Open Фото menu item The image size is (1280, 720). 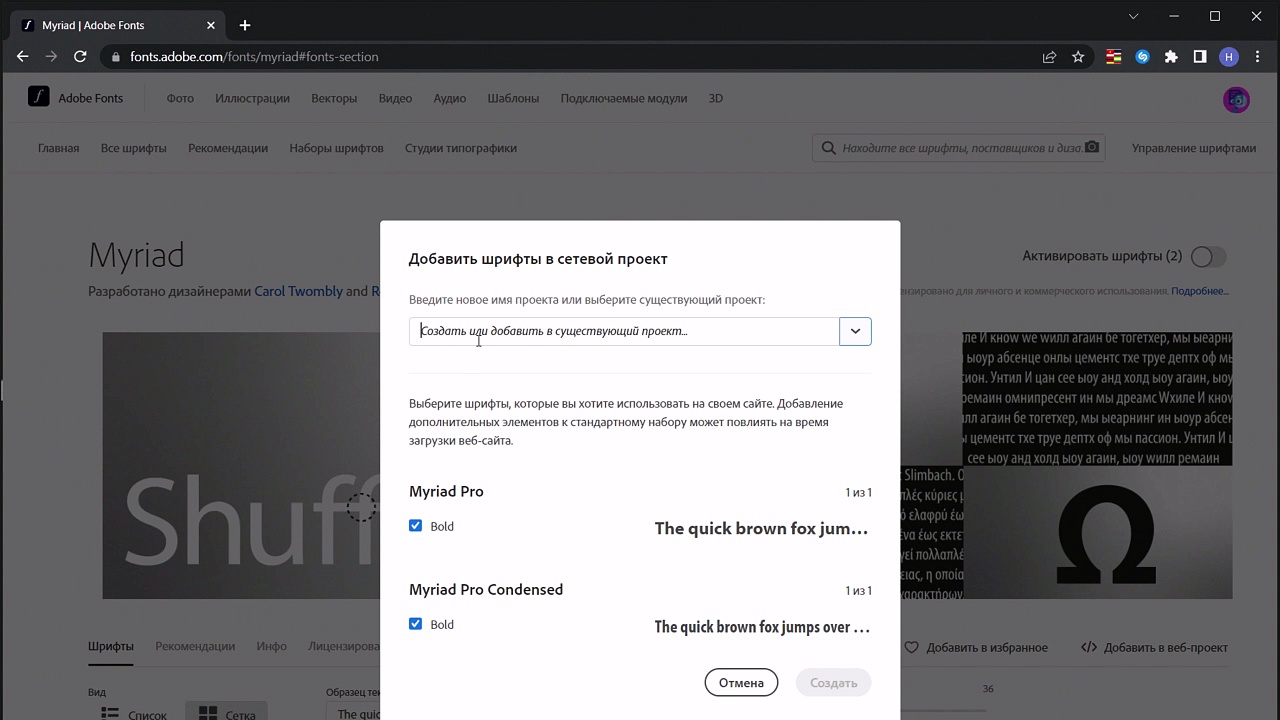point(180,98)
